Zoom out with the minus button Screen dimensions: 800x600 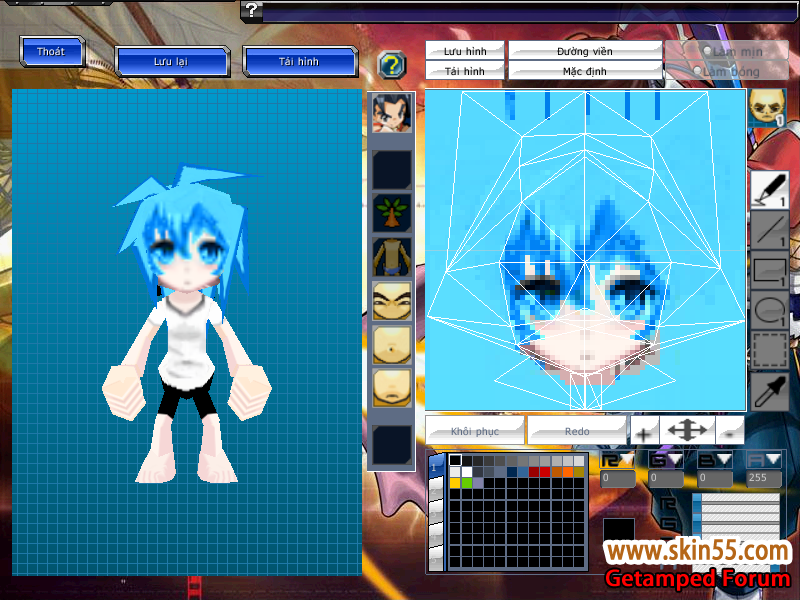coord(730,432)
